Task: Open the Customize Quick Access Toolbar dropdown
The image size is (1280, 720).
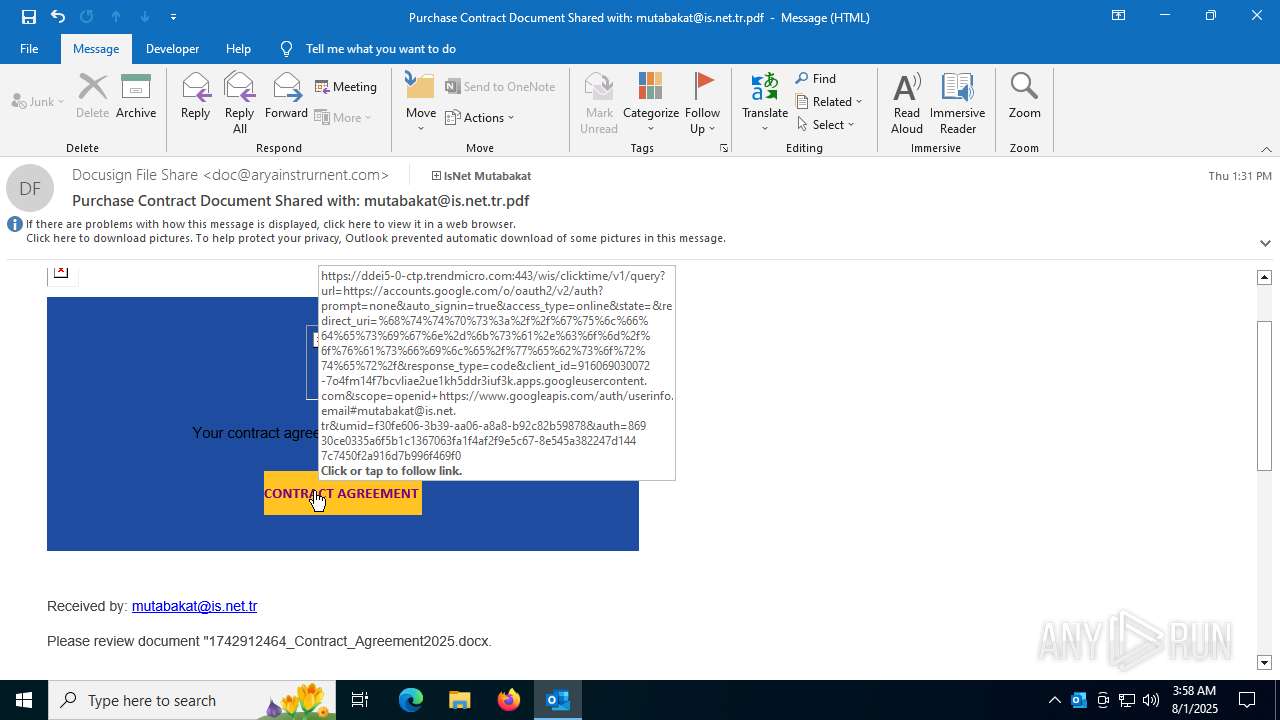Action: (173, 16)
